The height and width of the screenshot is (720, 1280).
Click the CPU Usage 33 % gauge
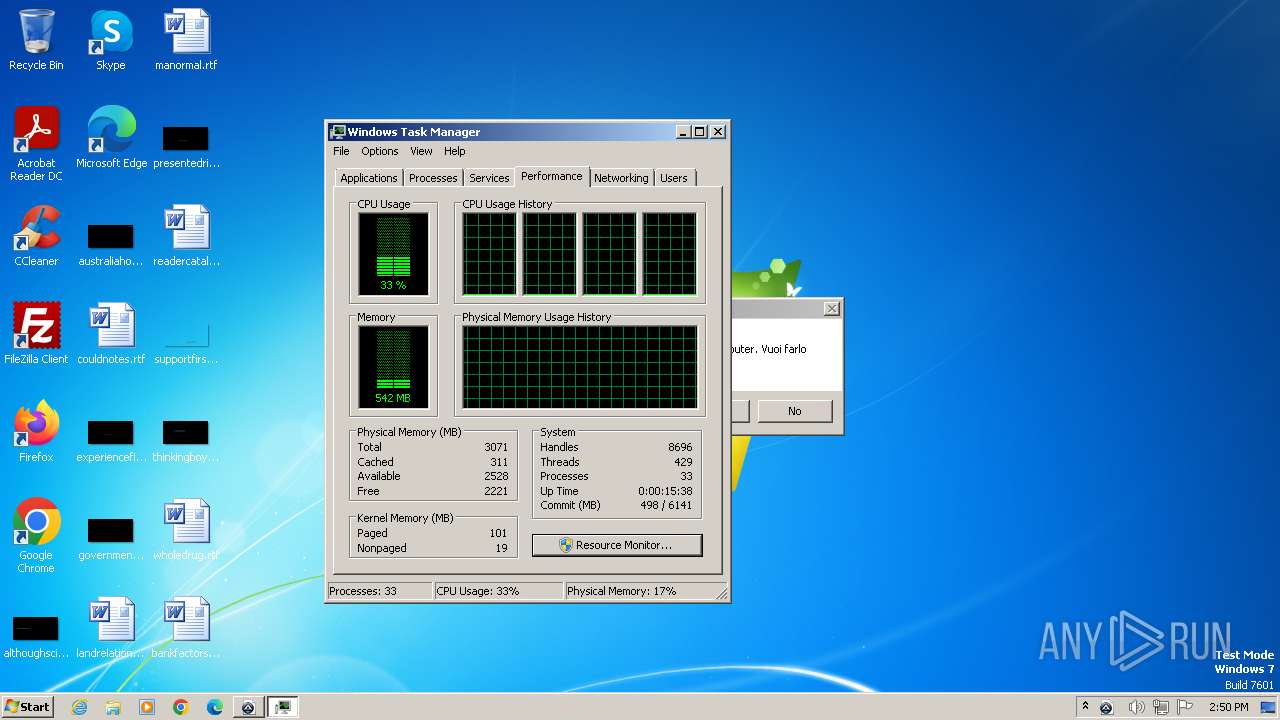click(x=393, y=254)
